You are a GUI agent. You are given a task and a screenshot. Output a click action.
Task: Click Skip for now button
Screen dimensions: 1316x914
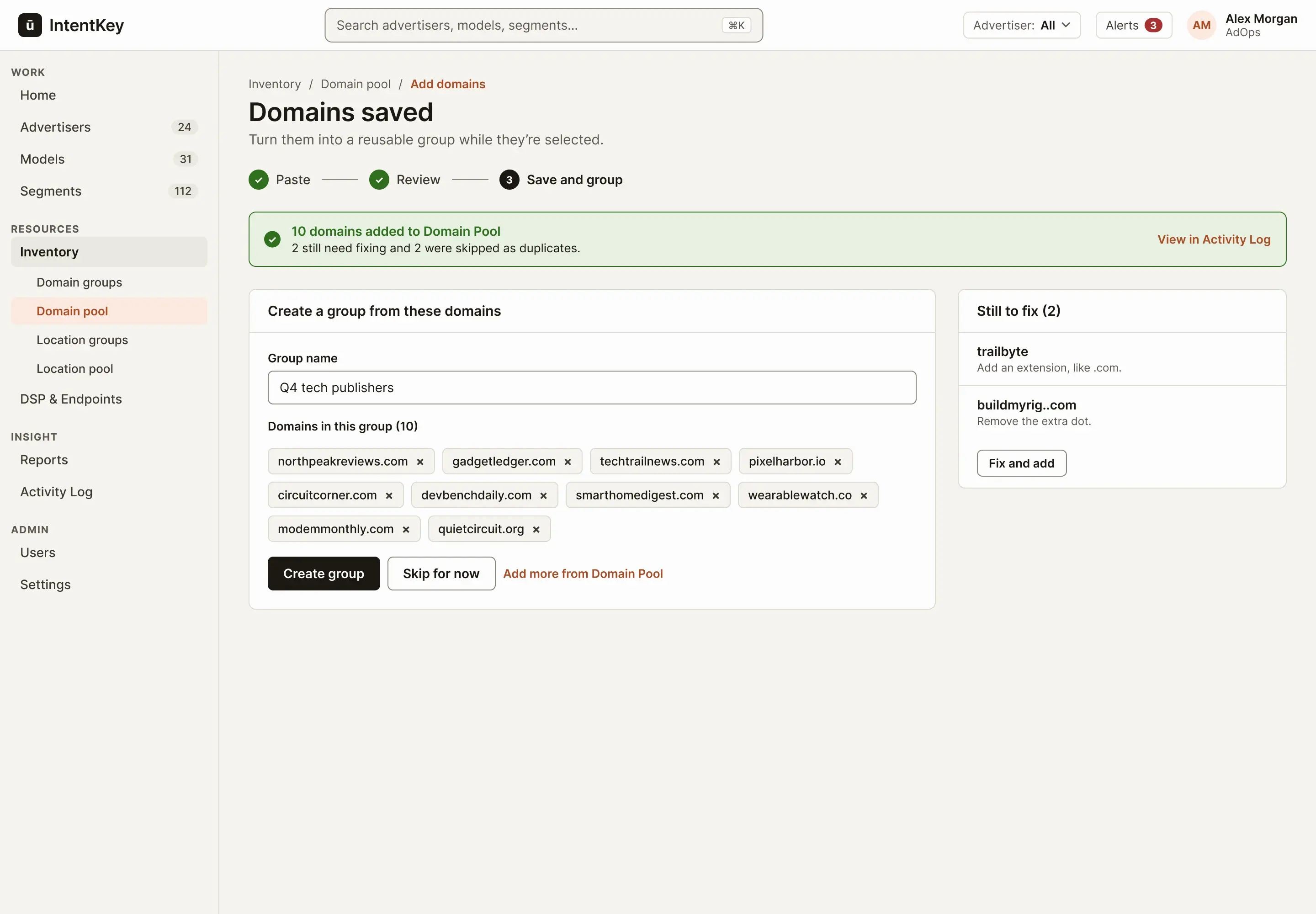click(441, 574)
